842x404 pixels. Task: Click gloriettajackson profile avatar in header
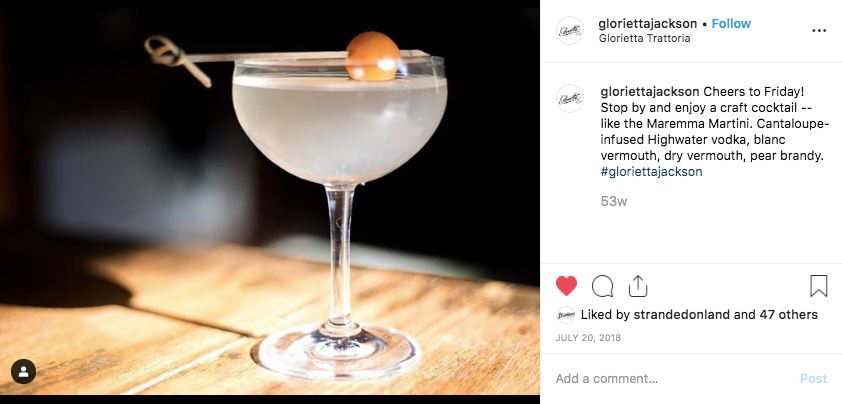tap(570, 31)
